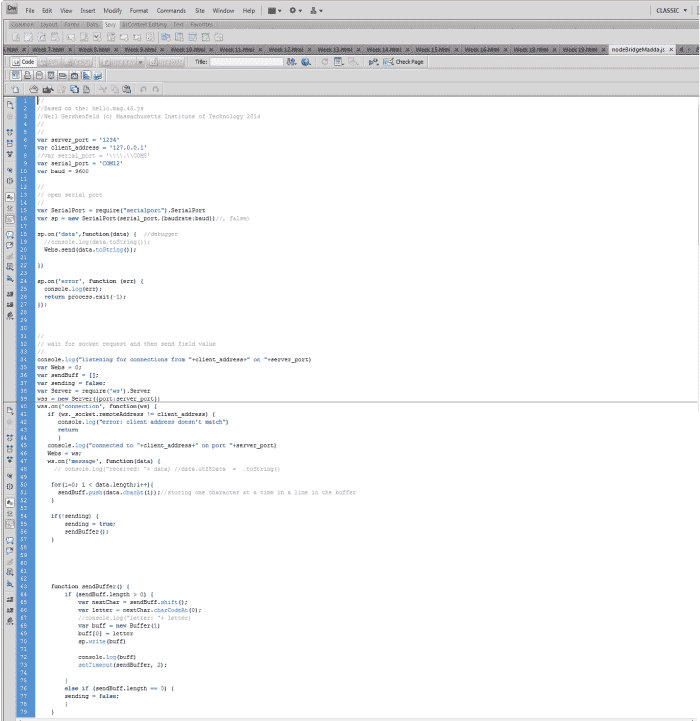700x721 pixels.
Task: Click the Open file icon
Action: 34,89
